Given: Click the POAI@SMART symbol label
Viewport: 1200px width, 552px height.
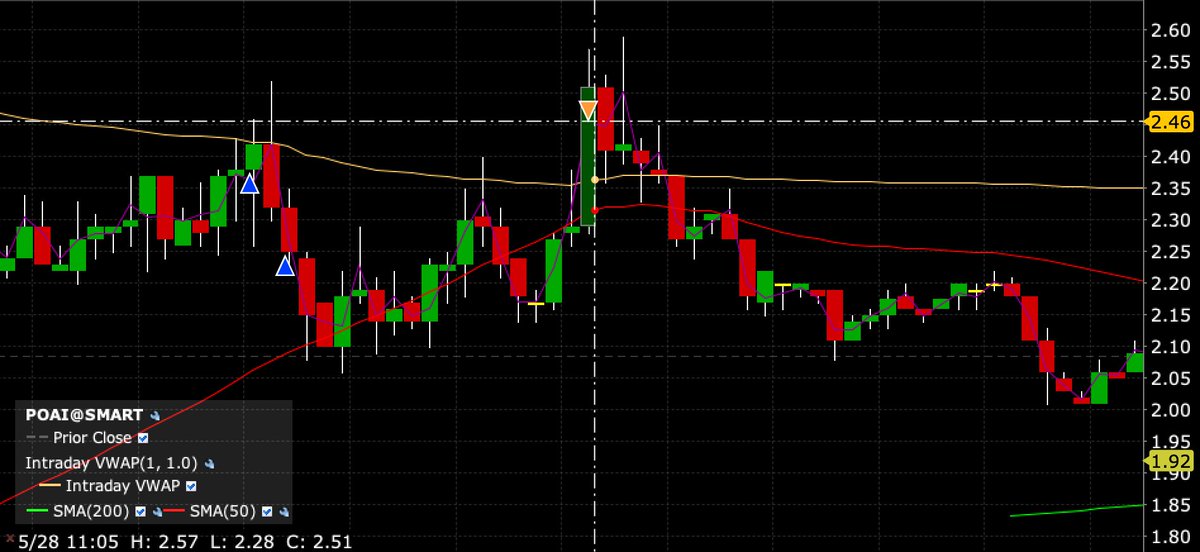Looking at the screenshot, I should pos(84,415).
